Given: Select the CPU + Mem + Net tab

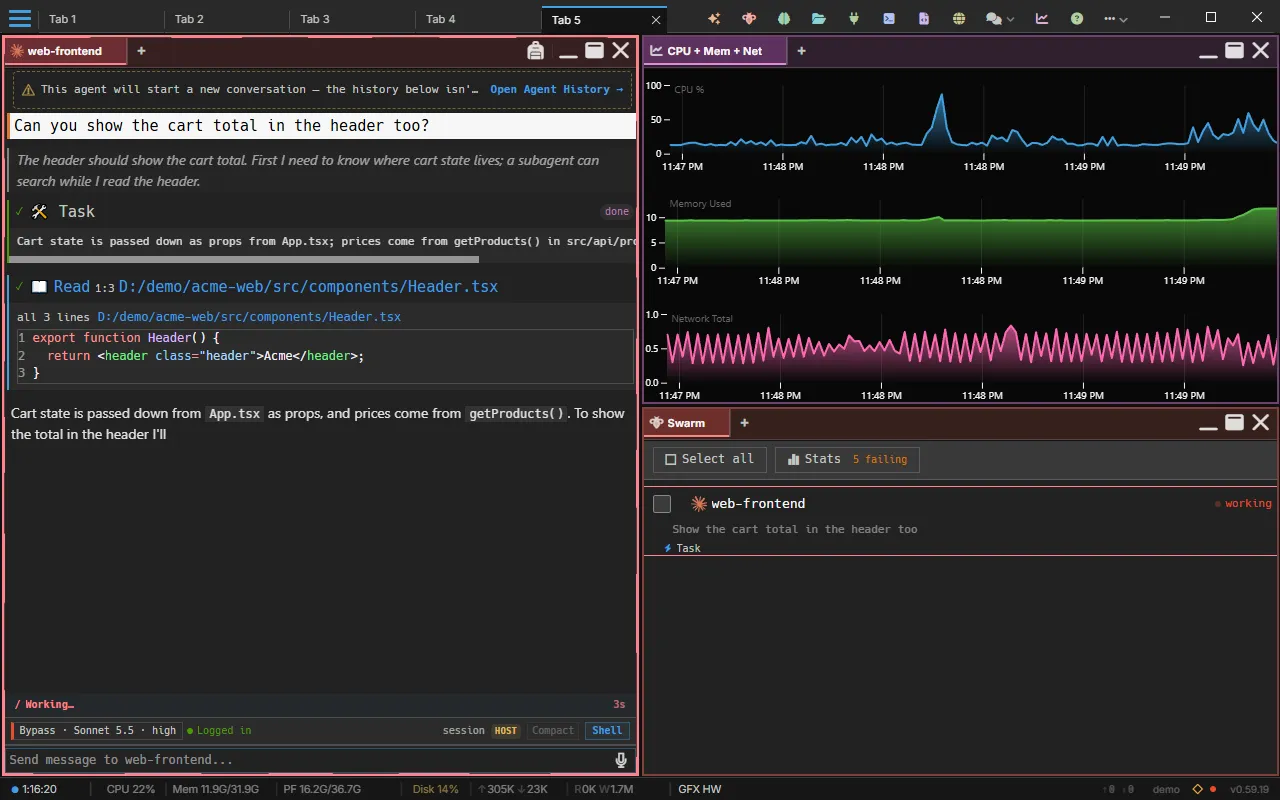Looking at the screenshot, I should tap(715, 51).
